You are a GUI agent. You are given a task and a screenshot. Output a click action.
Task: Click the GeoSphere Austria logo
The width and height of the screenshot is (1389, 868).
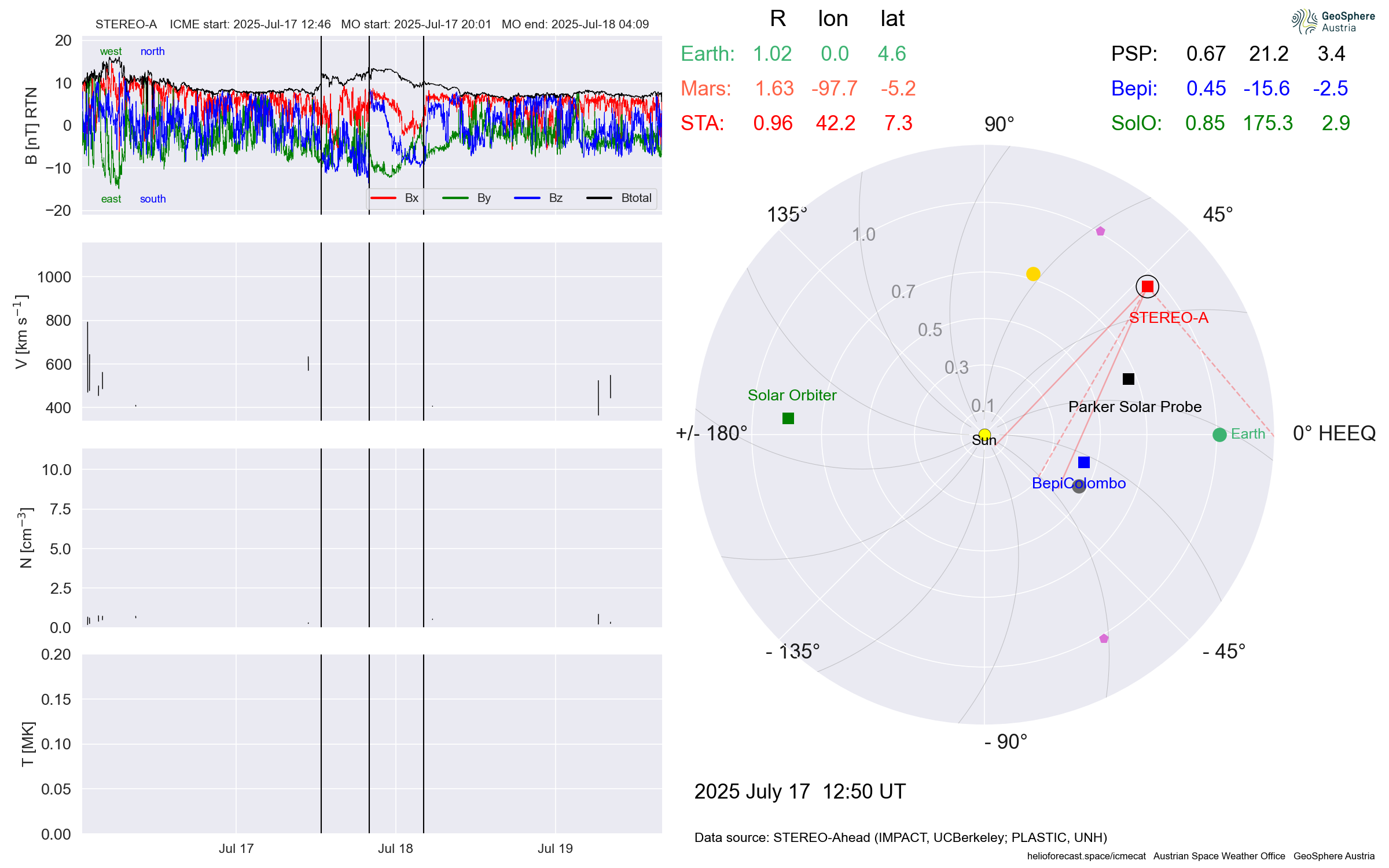pos(1332,22)
